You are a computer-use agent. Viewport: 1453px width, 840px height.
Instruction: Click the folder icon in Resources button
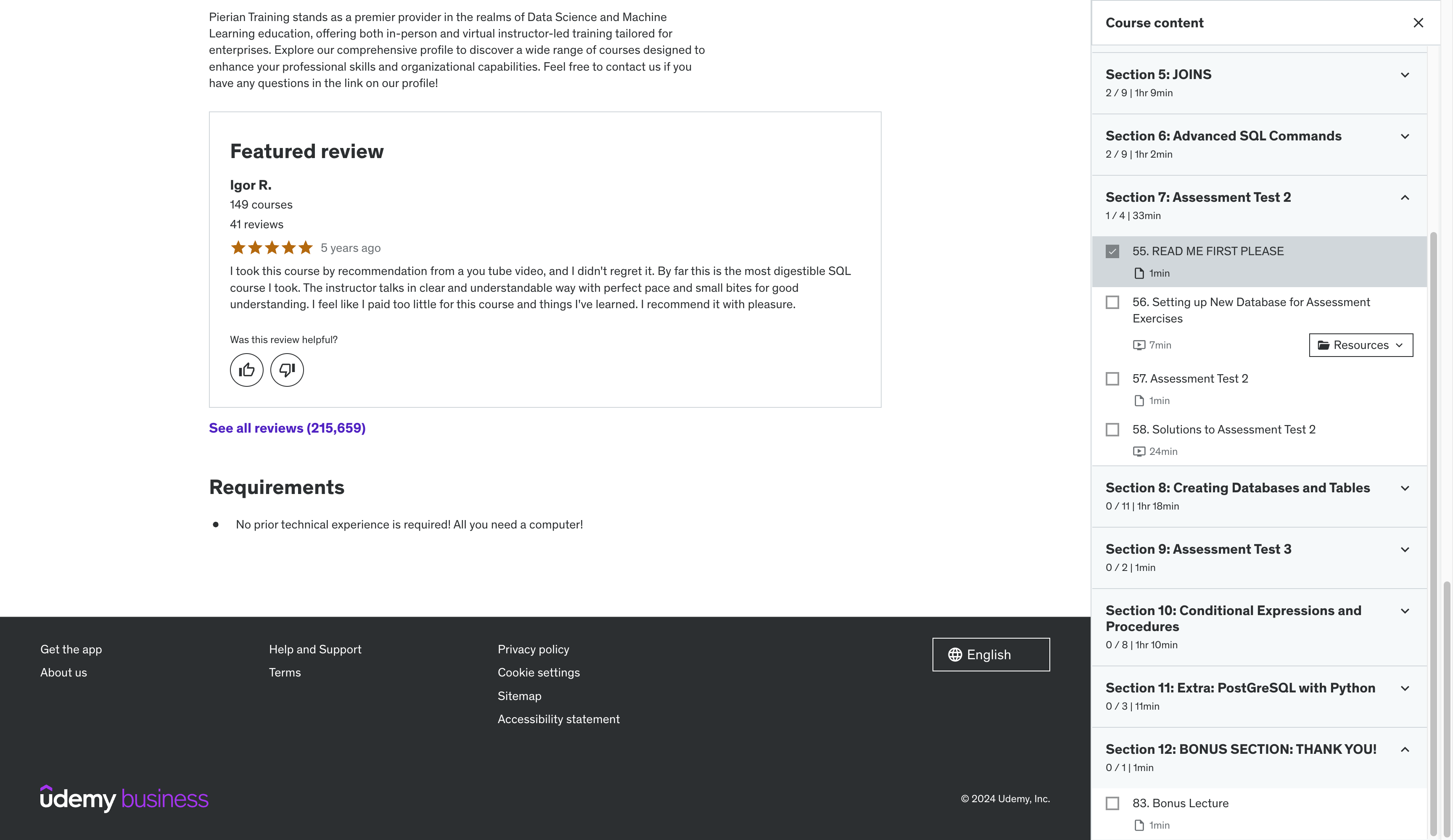point(1323,345)
